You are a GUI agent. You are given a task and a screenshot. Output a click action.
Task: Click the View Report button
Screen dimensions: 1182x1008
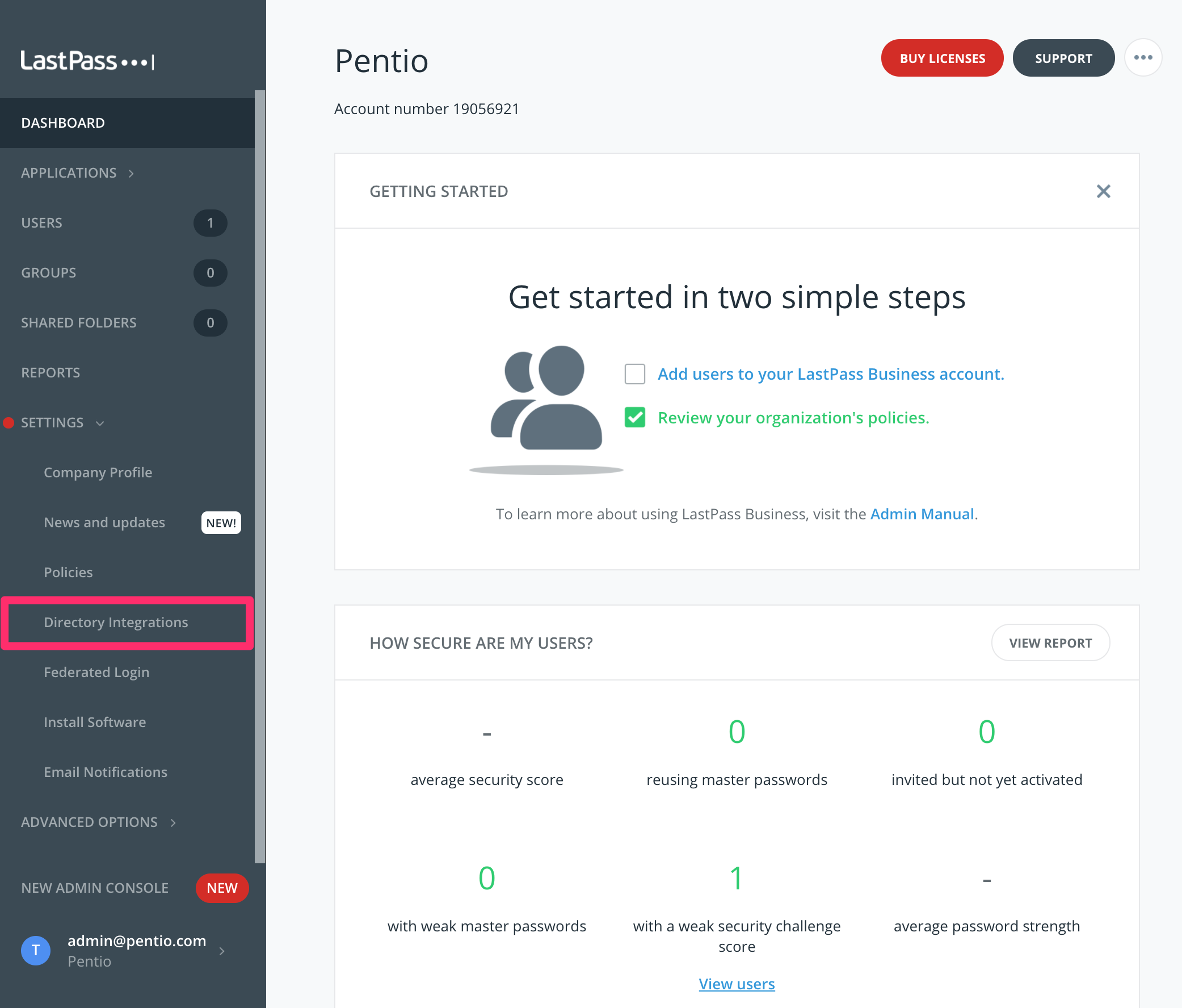pos(1050,642)
